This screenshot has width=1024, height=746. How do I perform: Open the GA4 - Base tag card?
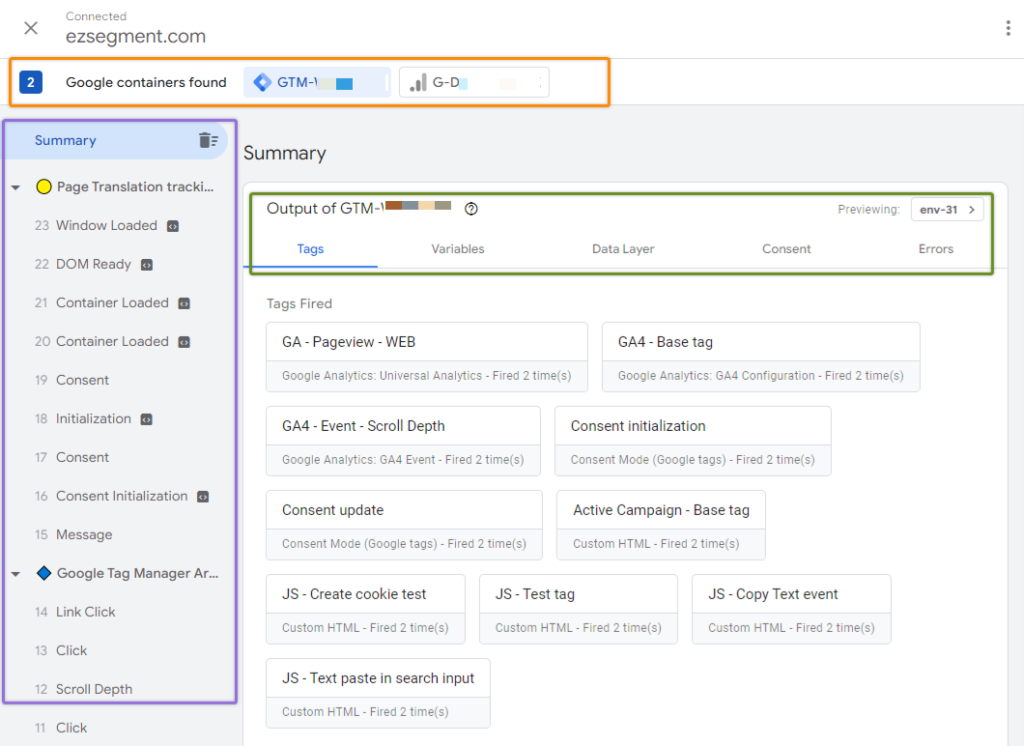761,357
